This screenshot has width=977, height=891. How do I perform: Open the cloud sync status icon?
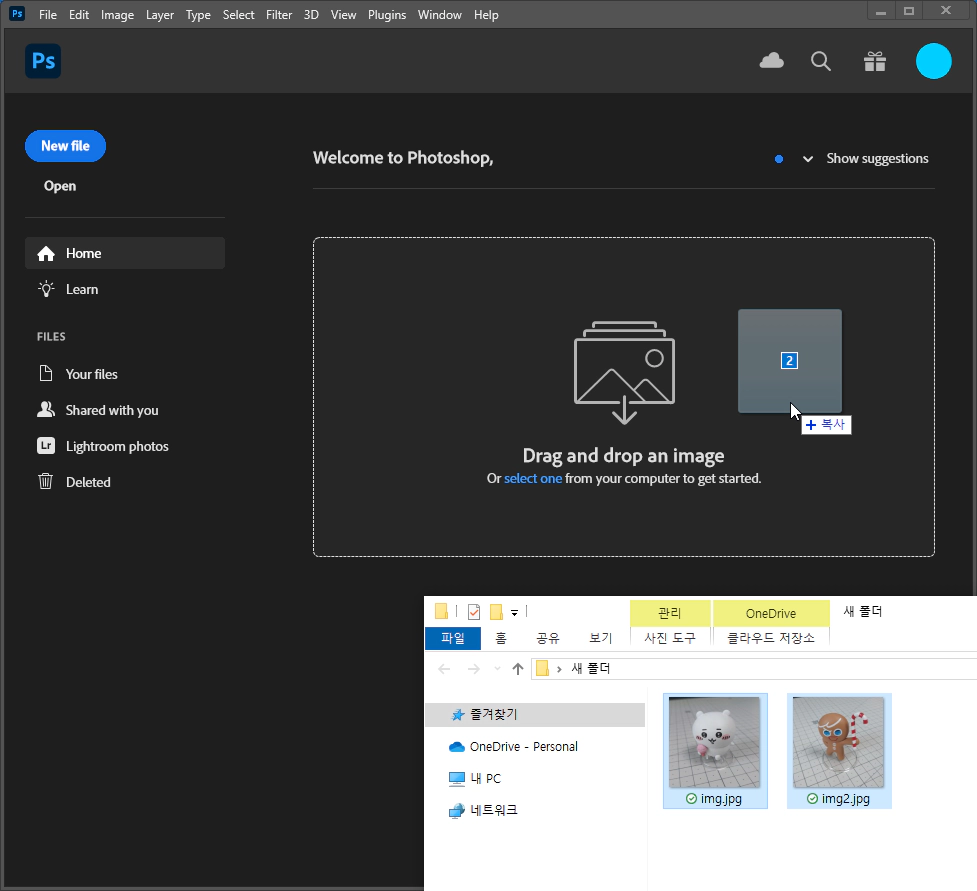pos(771,60)
